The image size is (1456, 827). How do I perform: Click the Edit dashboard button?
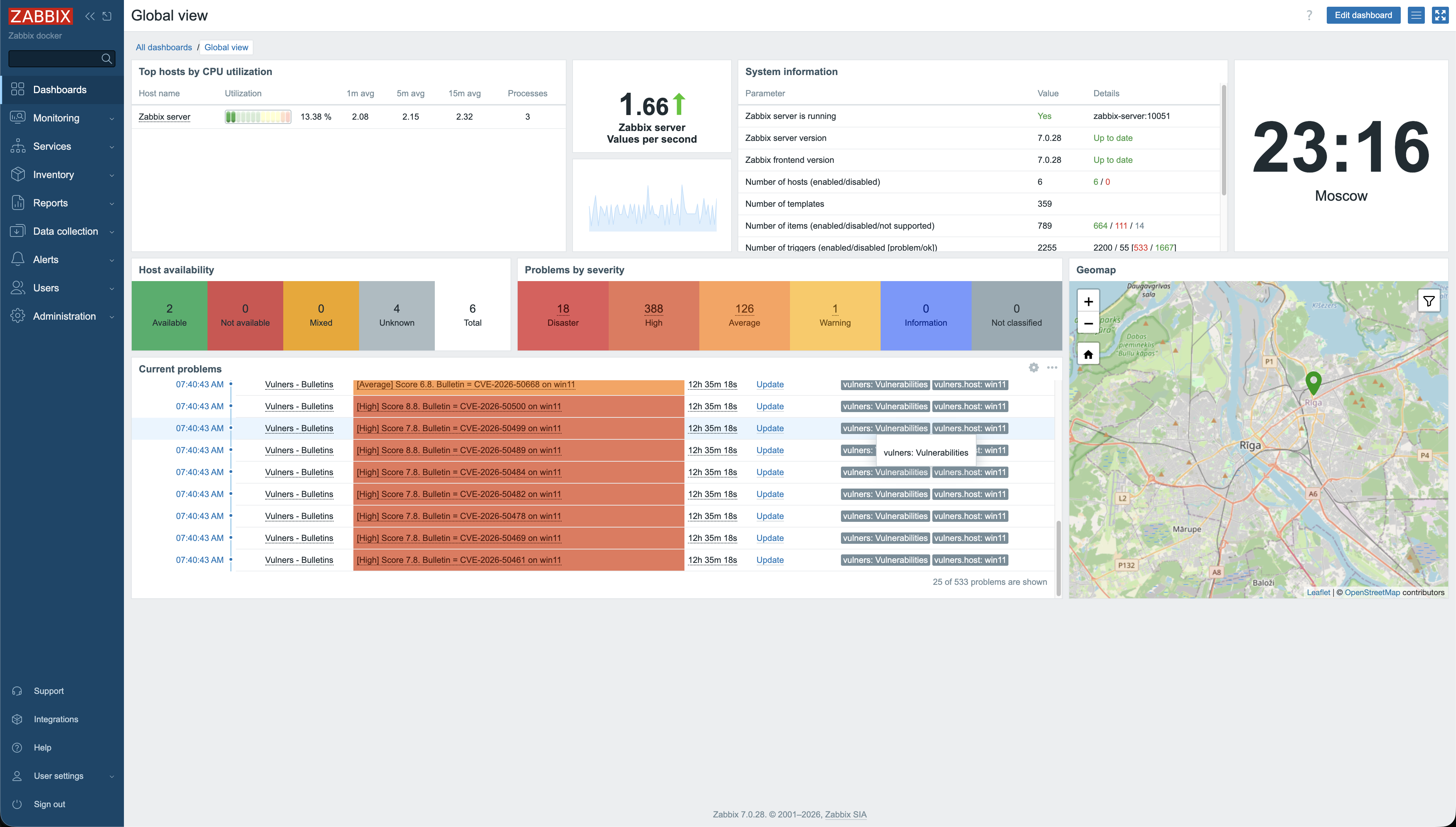[1363, 15]
